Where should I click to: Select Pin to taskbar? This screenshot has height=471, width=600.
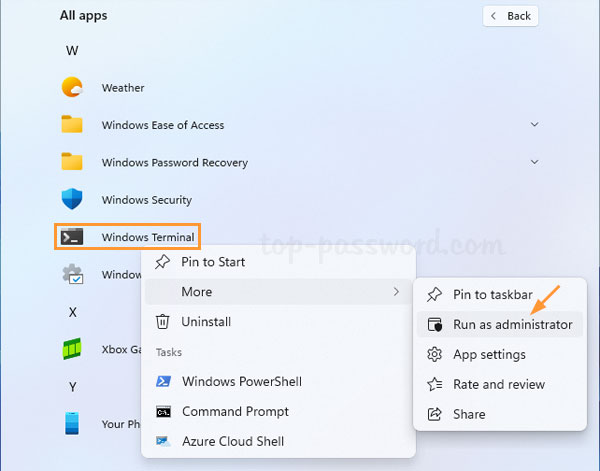click(x=500, y=295)
